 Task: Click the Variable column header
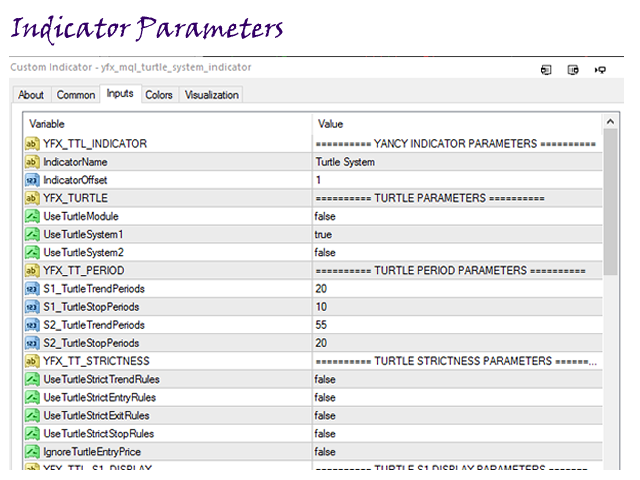click(x=47, y=124)
